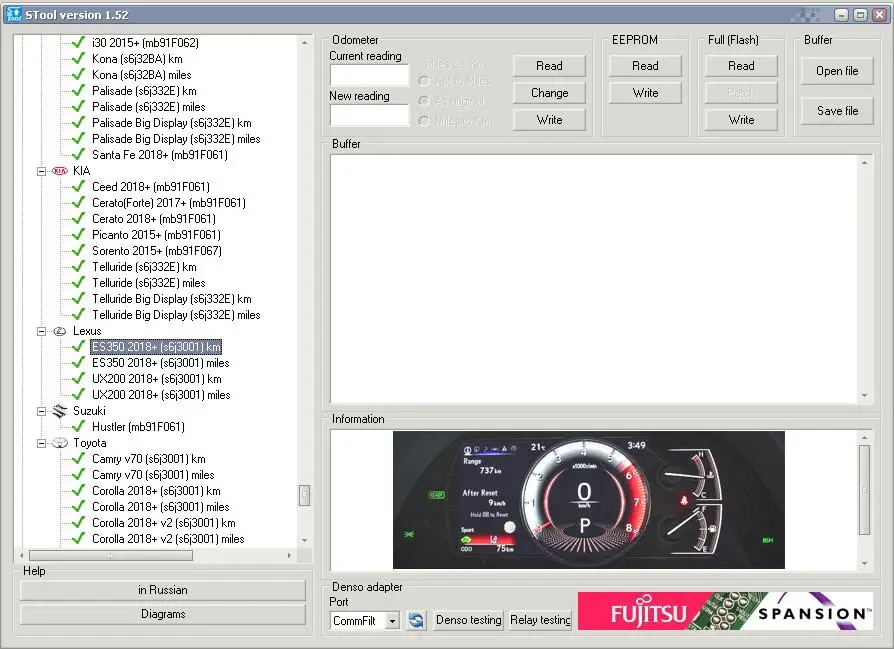Viewport: 894px width, 649px height.
Task: Click the Odometer Change button
Action: click(x=549, y=93)
